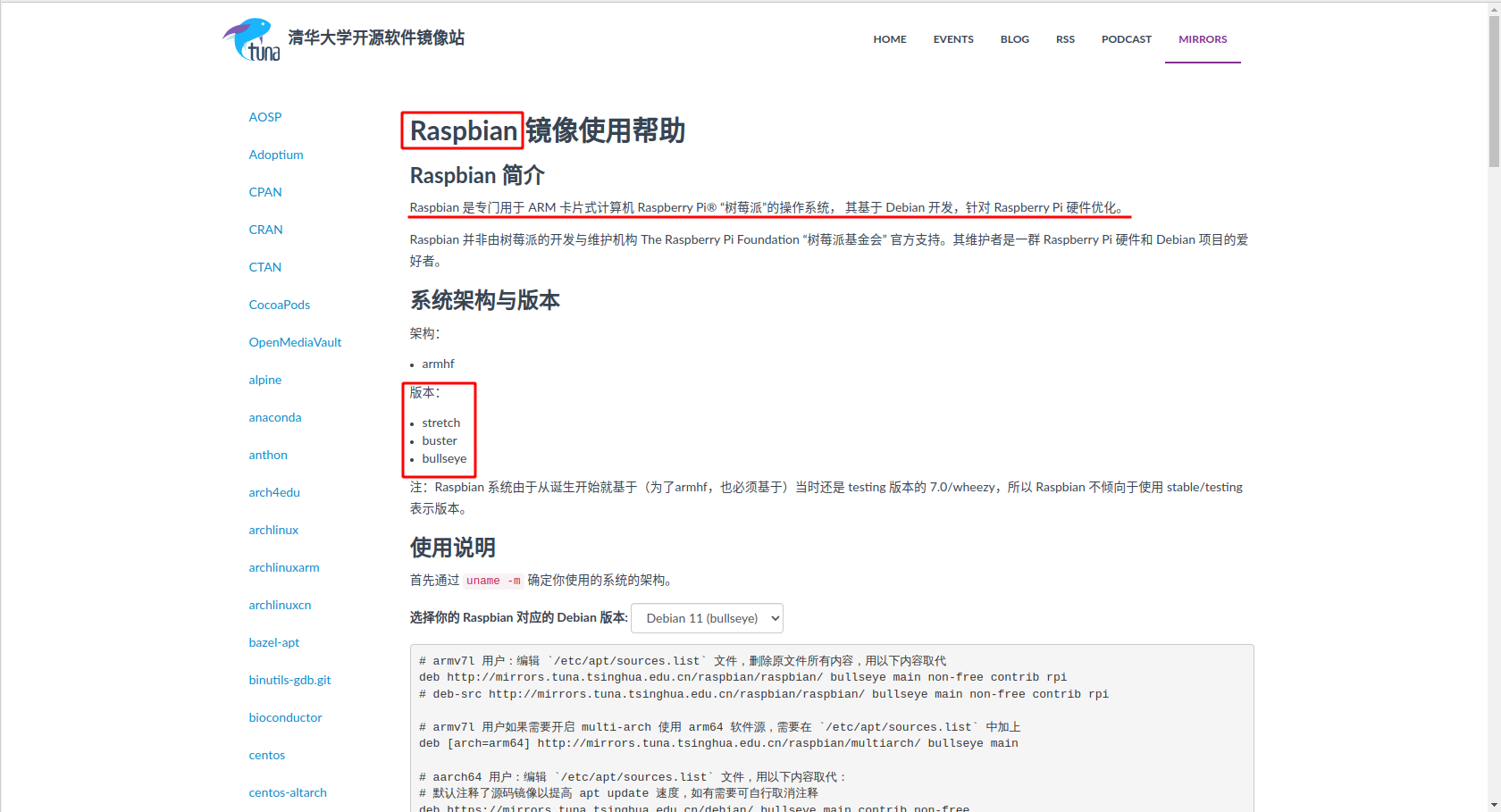Click the page vertical scrollbar thumb
Image resolution: width=1501 pixels, height=812 pixels.
coord(1494,89)
